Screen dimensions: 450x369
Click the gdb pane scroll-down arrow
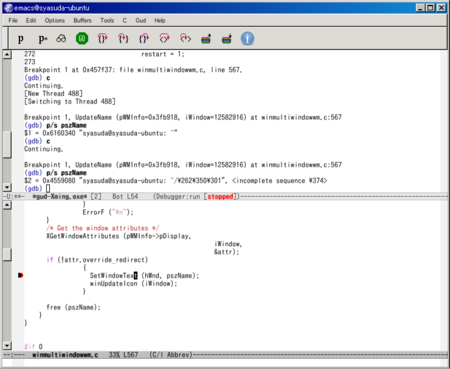pos(7,187)
